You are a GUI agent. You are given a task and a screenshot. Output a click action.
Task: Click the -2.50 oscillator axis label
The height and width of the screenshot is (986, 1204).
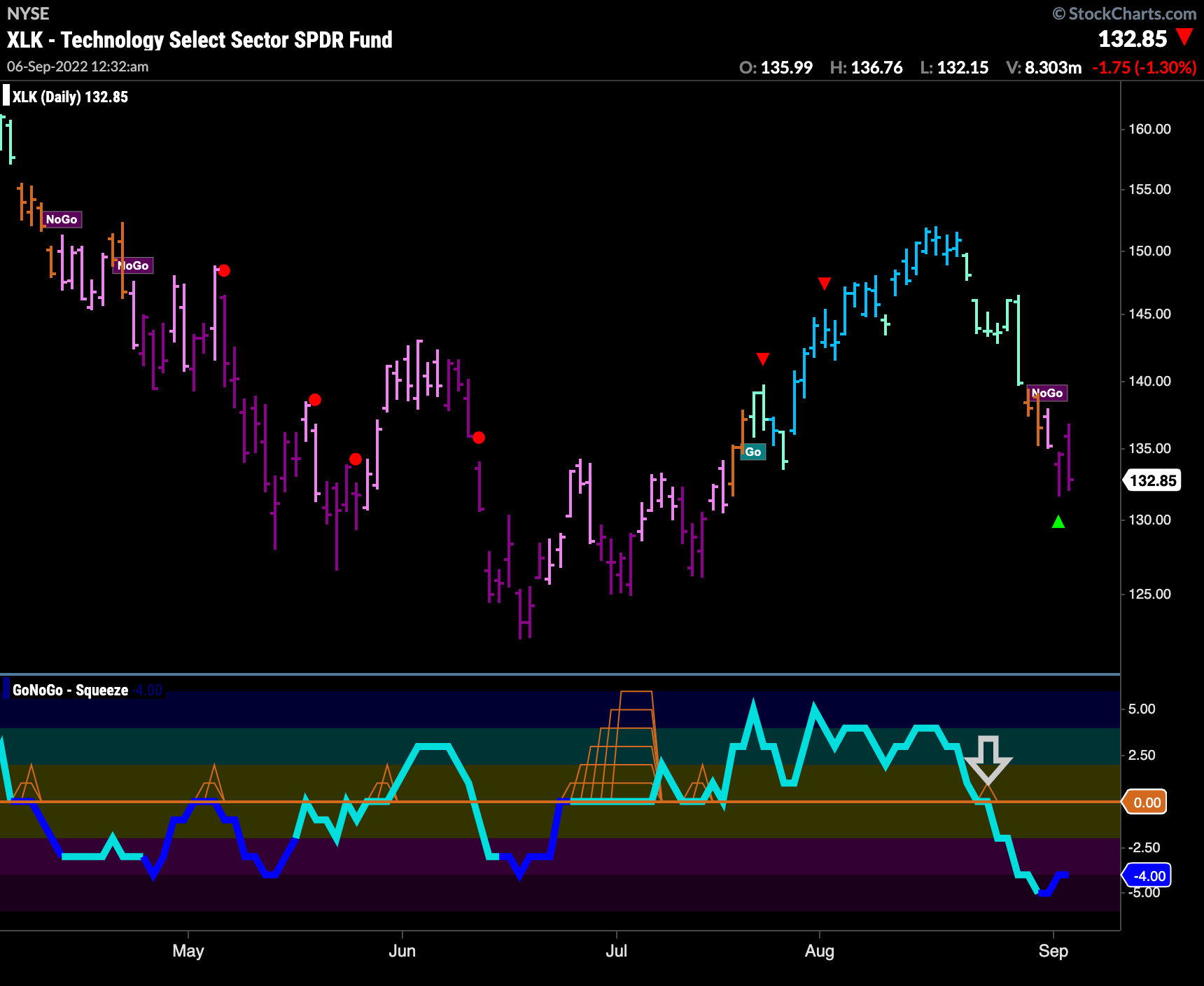1144,847
